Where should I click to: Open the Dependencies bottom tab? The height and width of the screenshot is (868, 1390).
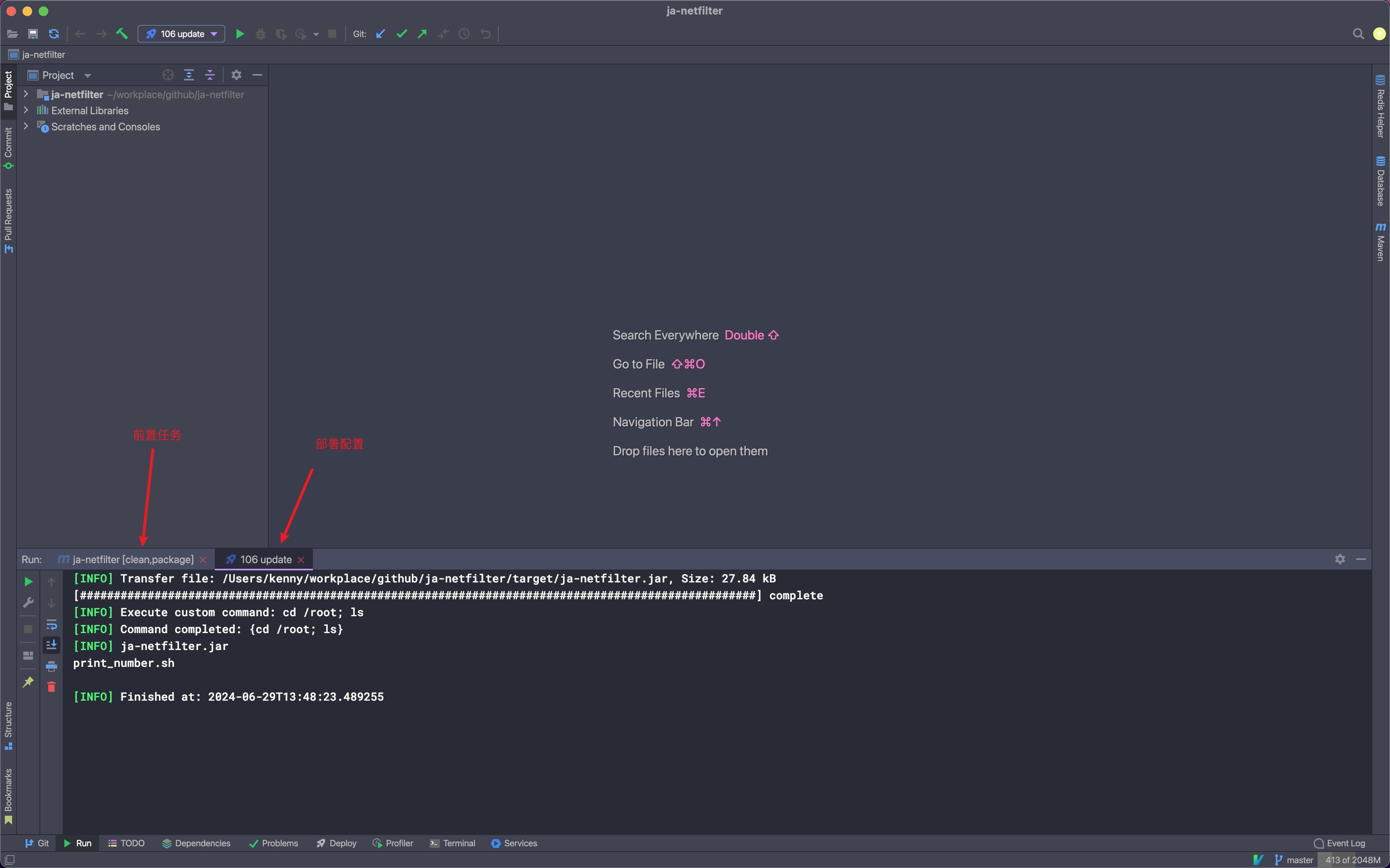tap(196, 843)
